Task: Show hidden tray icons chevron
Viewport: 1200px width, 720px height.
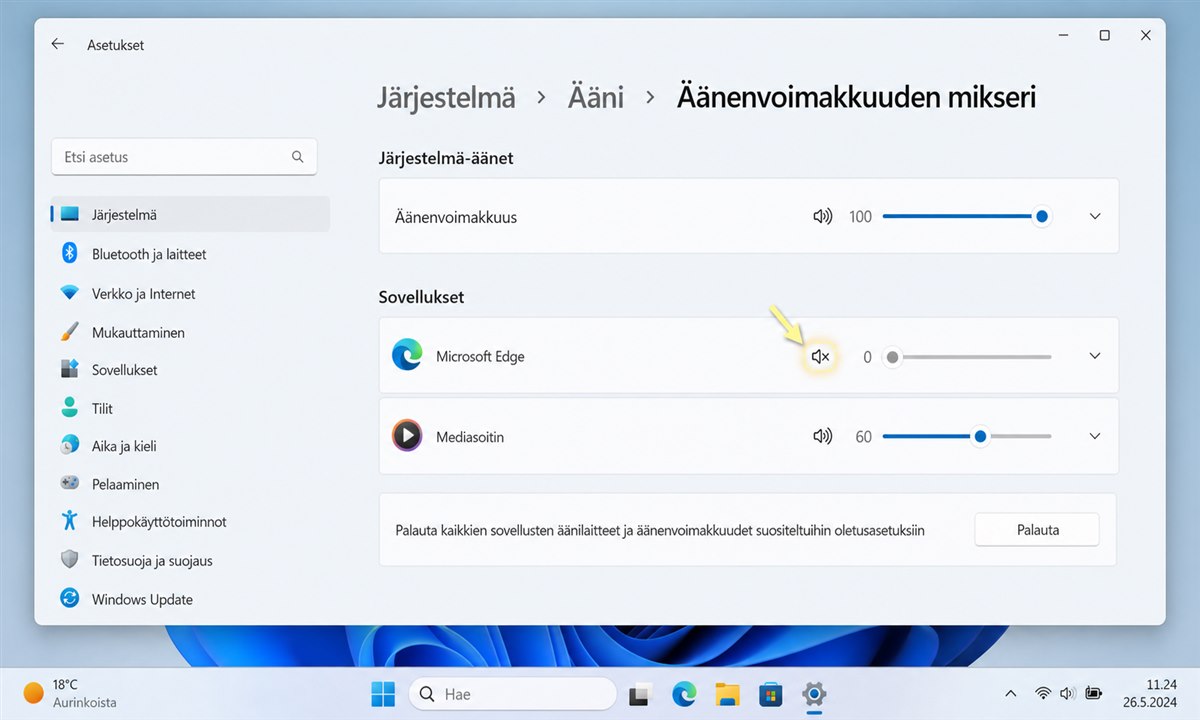Action: coord(1010,693)
